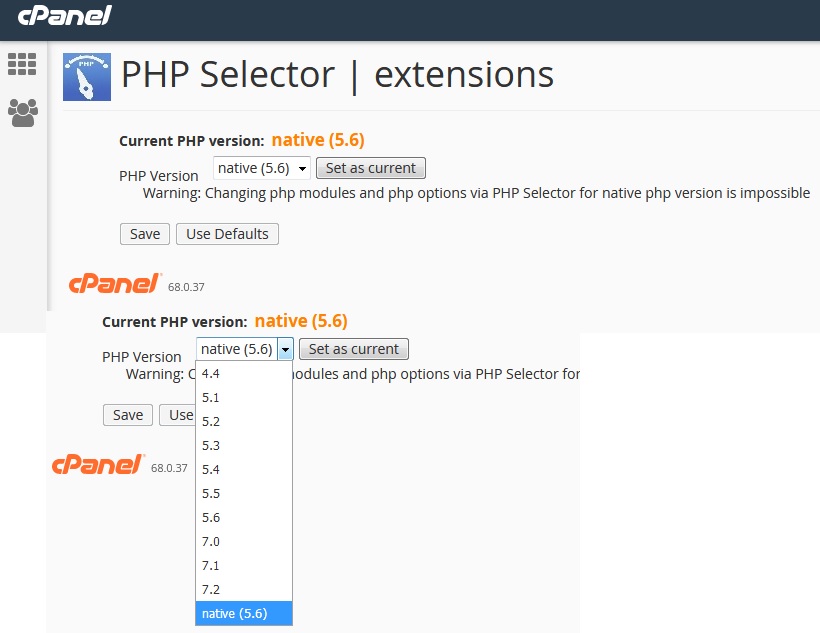
Task: Click the warning text ending in 'is impossible'
Action: pos(476,194)
